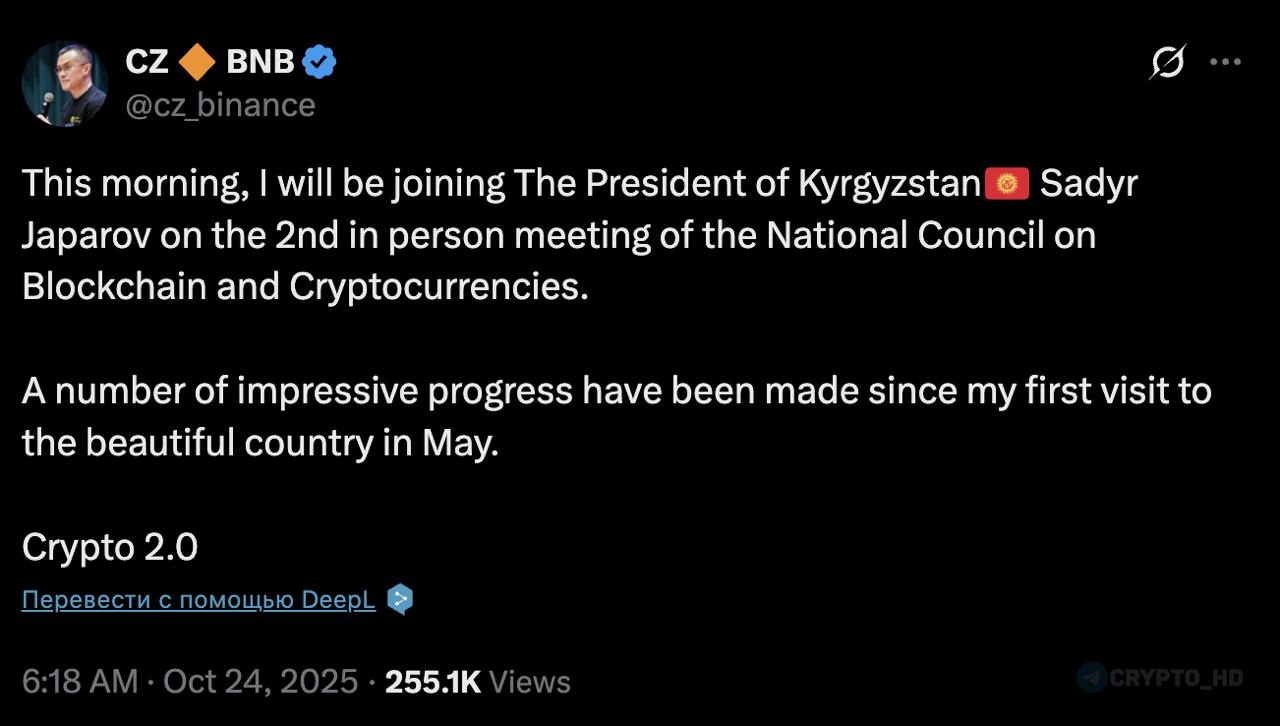
Task: Click the Grok slashed-circle icon
Action: tap(1167, 63)
